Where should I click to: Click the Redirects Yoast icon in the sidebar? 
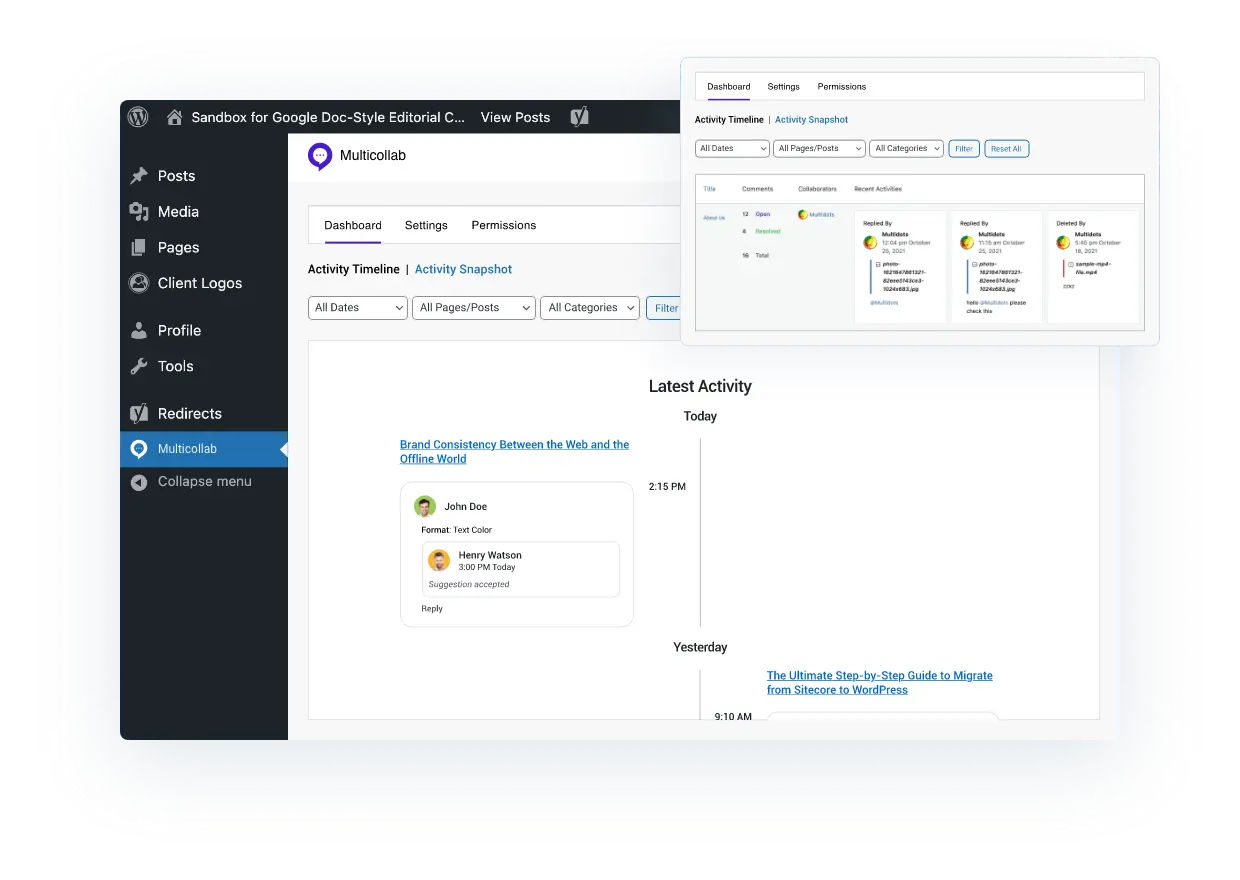(139, 413)
